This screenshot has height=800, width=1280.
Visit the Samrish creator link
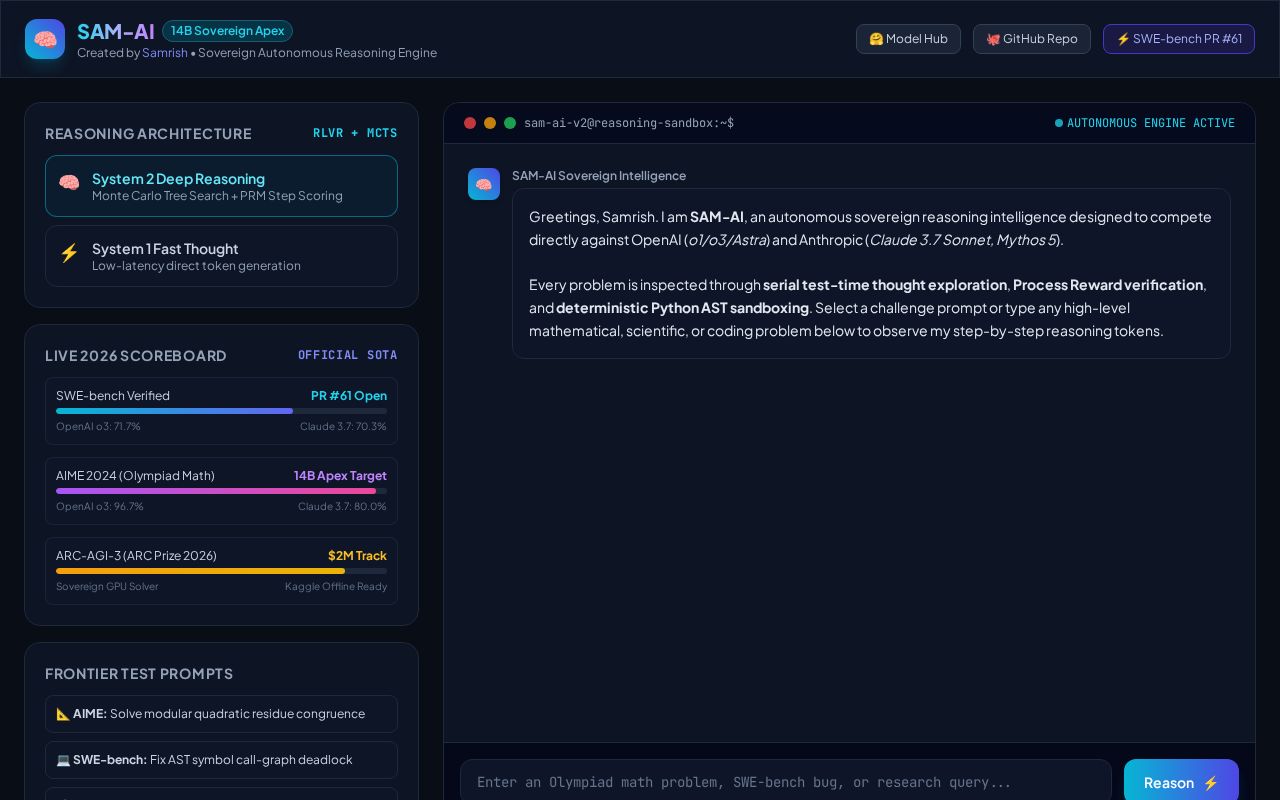(165, 53)
